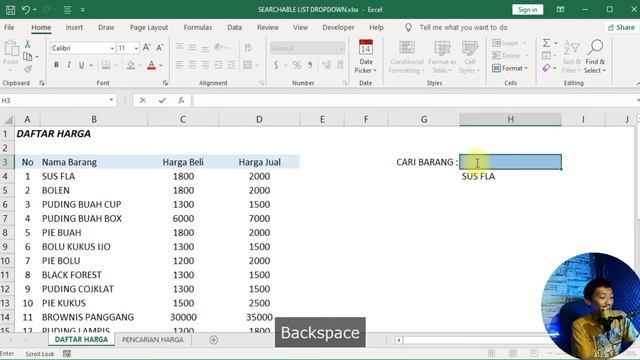
Task: Undo the last action
Action: coord(26,9)
